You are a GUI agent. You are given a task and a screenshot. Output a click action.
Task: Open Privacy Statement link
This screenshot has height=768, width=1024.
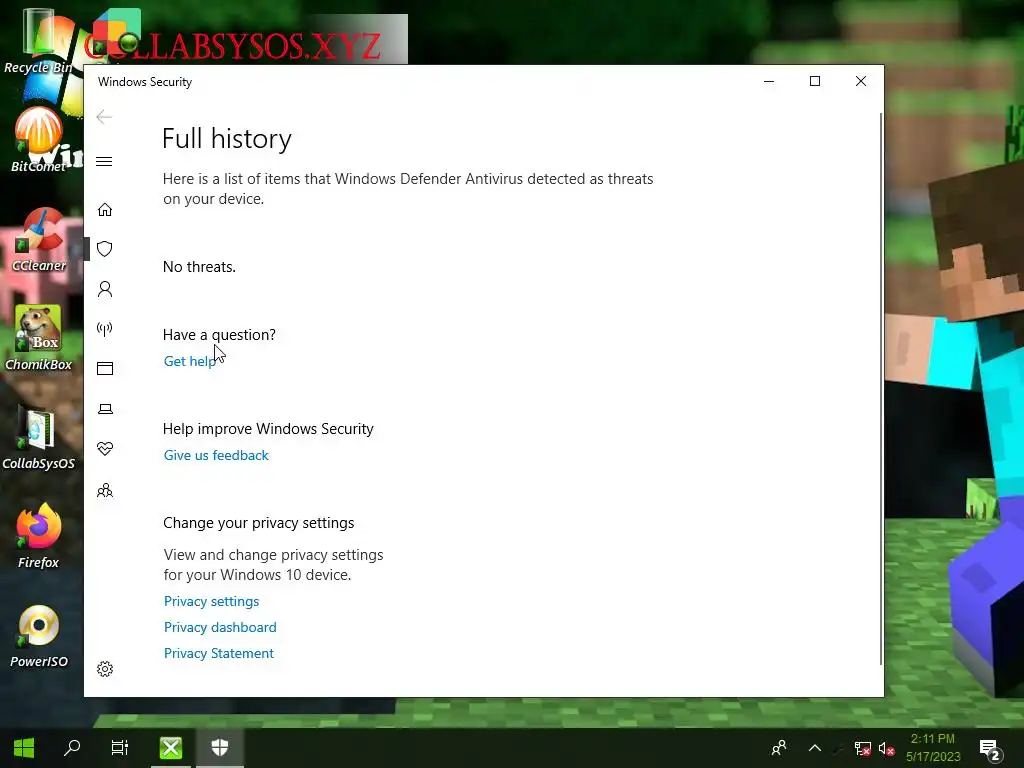pyautogui.click(x=219, y=654)
